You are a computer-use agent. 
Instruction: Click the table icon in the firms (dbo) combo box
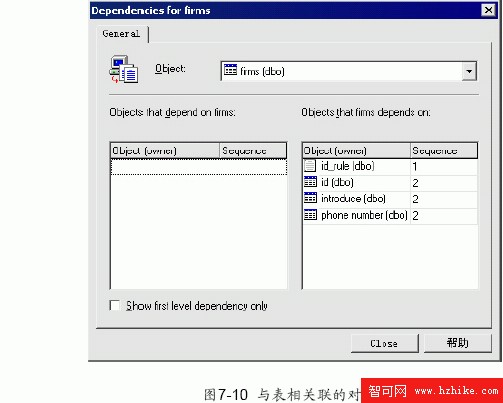tap(230, 69)
